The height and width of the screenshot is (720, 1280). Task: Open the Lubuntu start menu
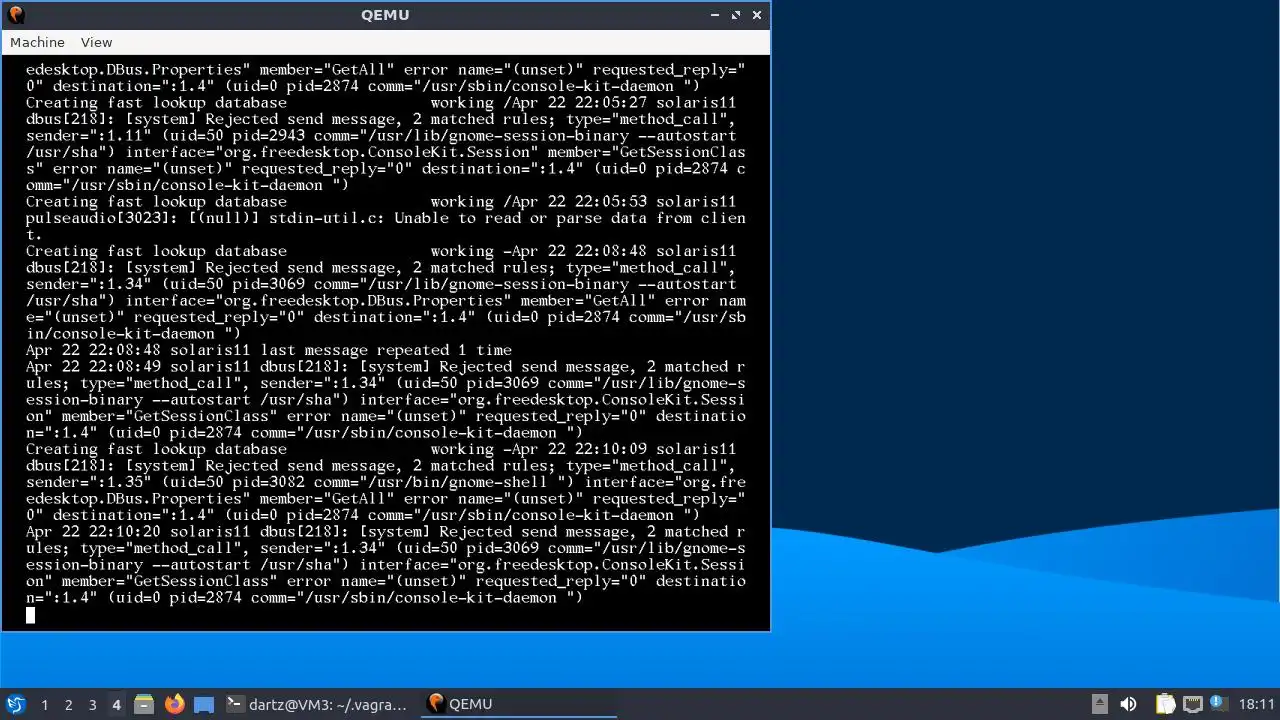15,704
